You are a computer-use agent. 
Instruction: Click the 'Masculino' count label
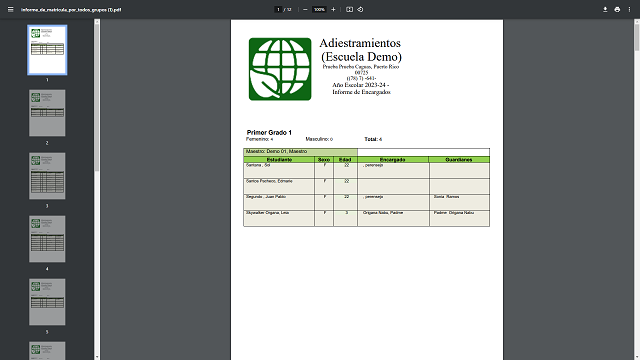click(319, 139)
